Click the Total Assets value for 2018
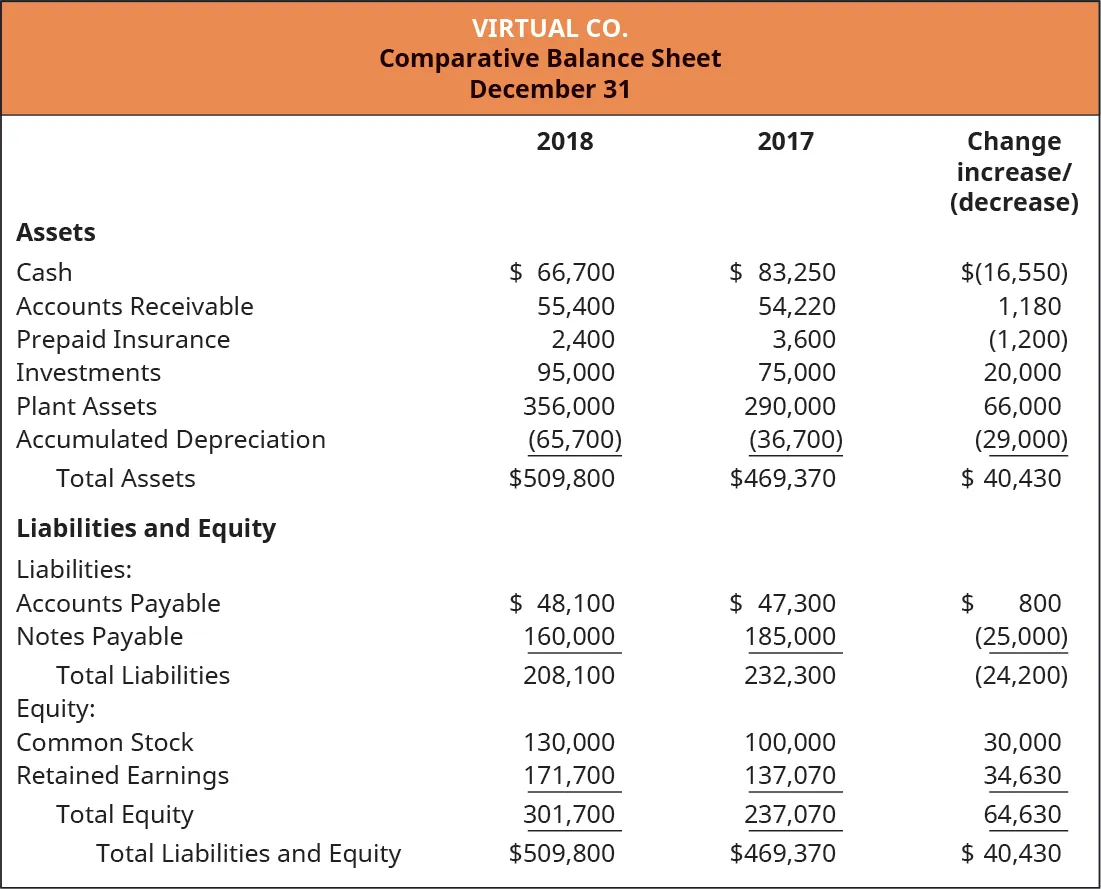This screenshot has width=1101, height=889. point(575,478)
